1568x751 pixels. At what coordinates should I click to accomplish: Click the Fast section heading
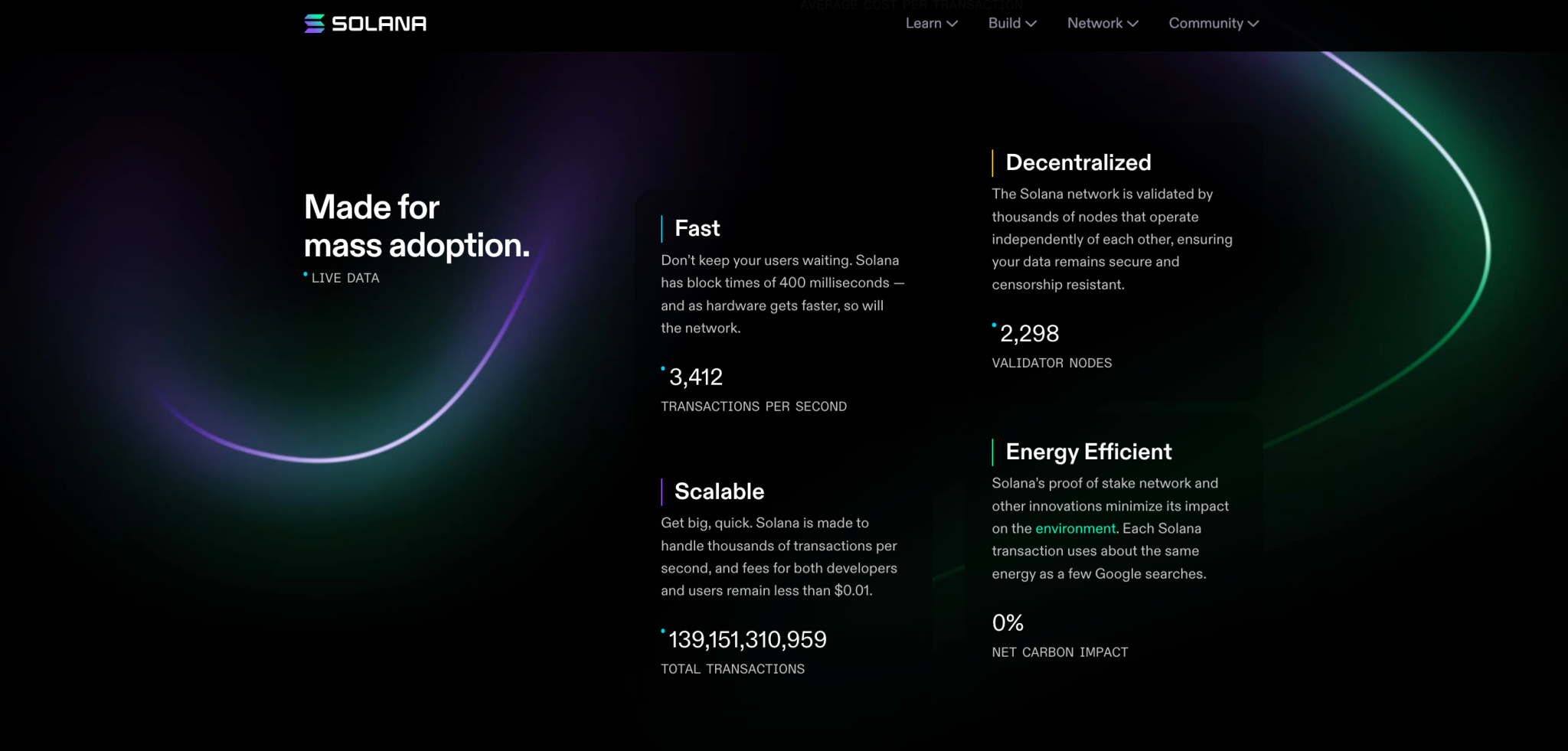click(x=697, y=228)
